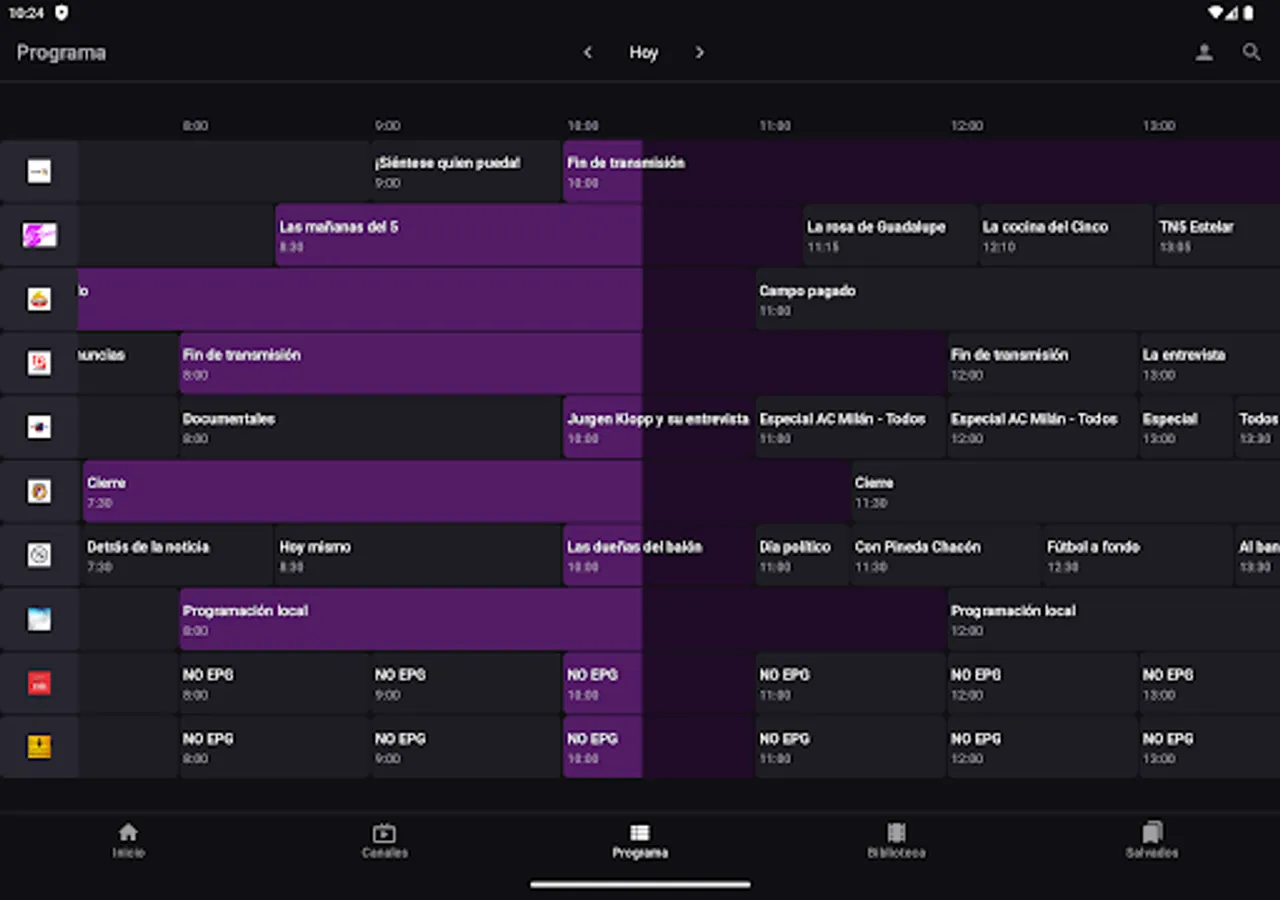This screenshot has width=1280, height=900.
Task: Click the purple Canal 5 channel logo
Action: 40,234
